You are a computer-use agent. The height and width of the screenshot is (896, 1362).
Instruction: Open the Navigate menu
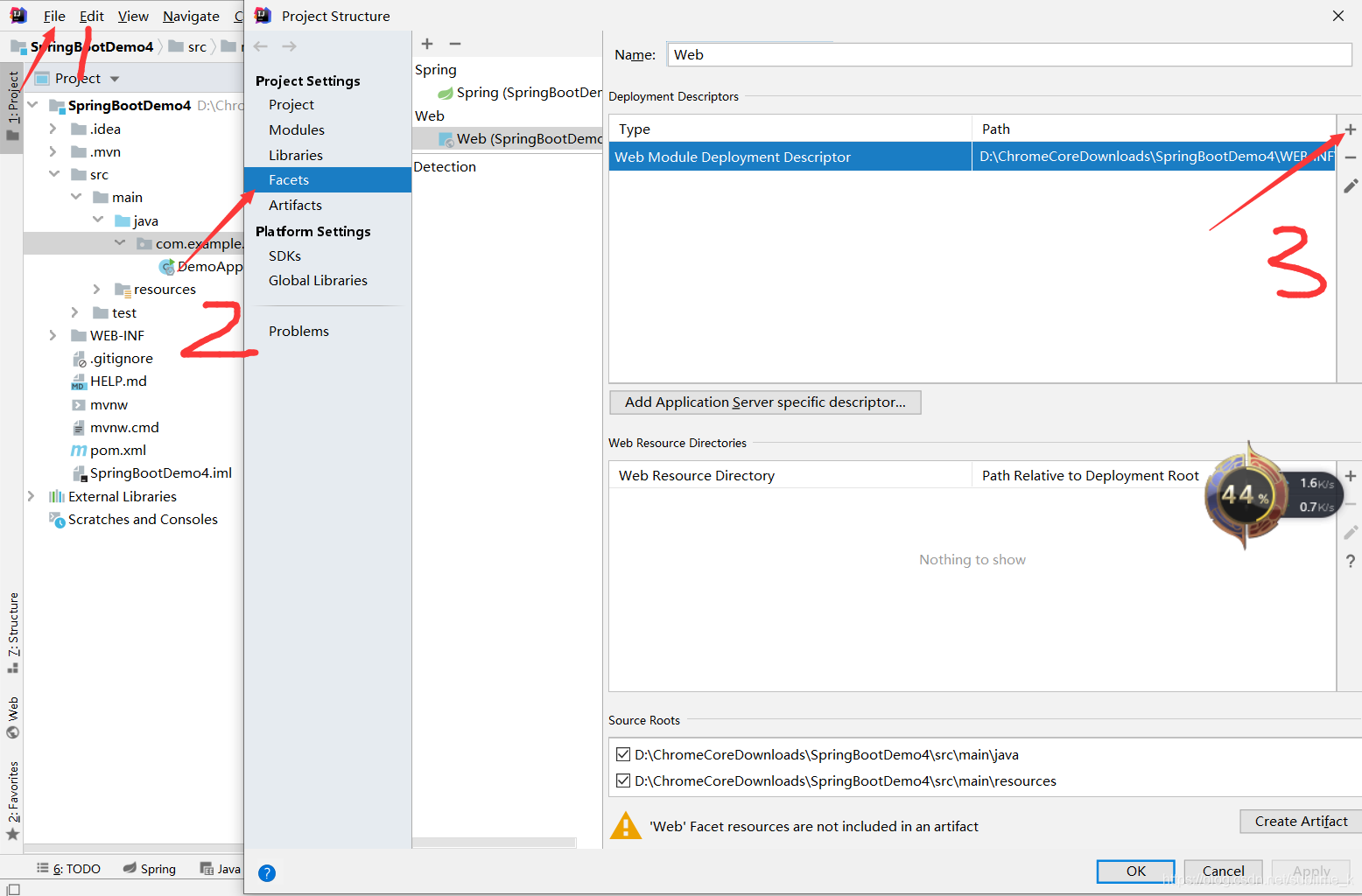(x=191, y=16)
